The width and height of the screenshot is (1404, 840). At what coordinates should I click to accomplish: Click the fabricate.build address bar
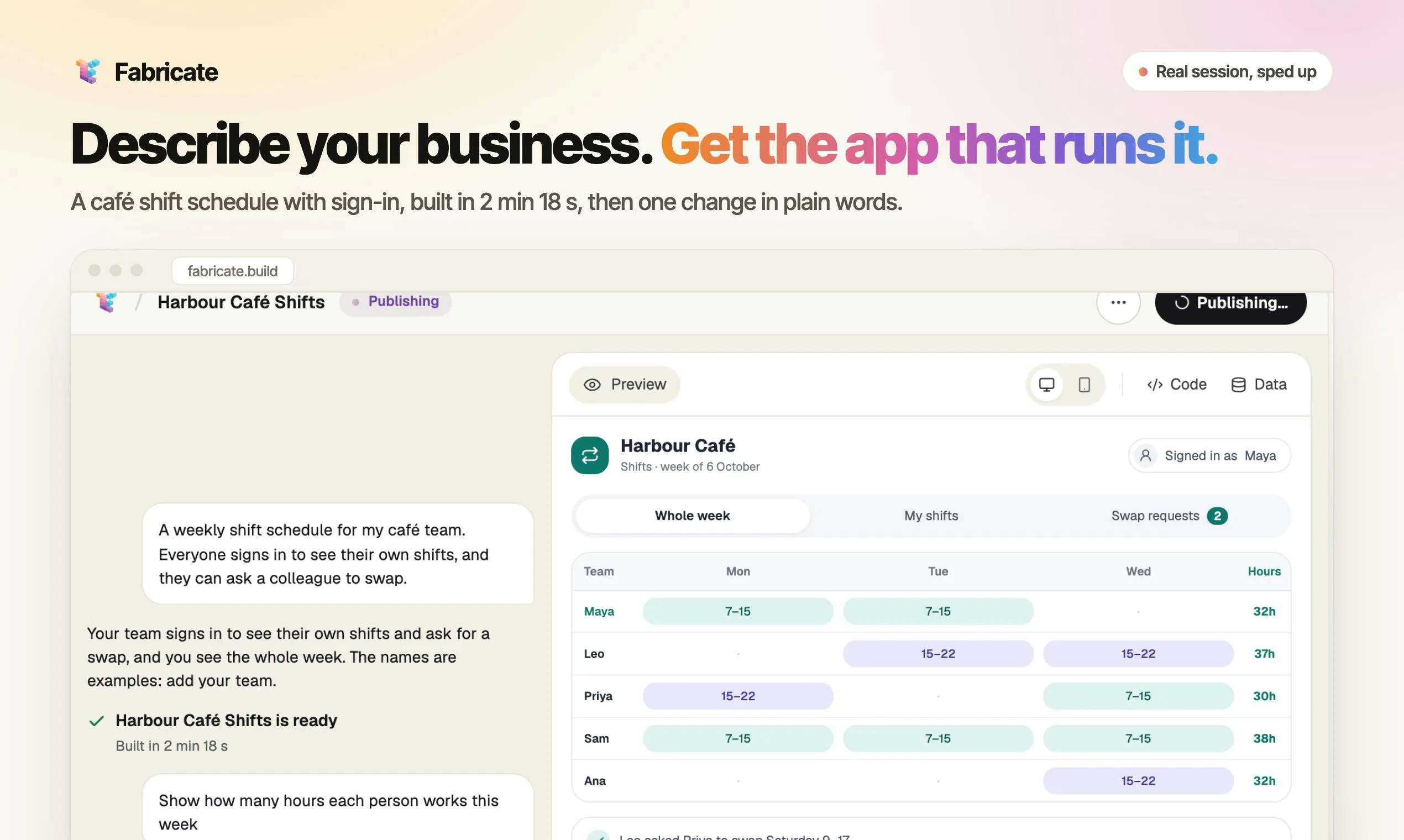(233, 271)
